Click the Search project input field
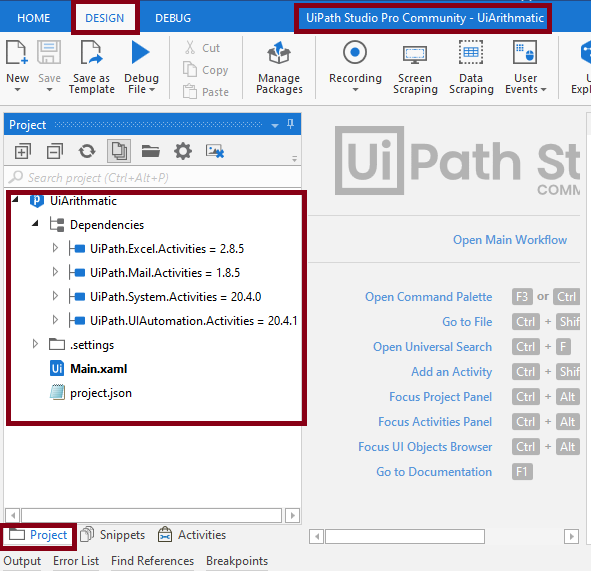 (x=153, y=177)
